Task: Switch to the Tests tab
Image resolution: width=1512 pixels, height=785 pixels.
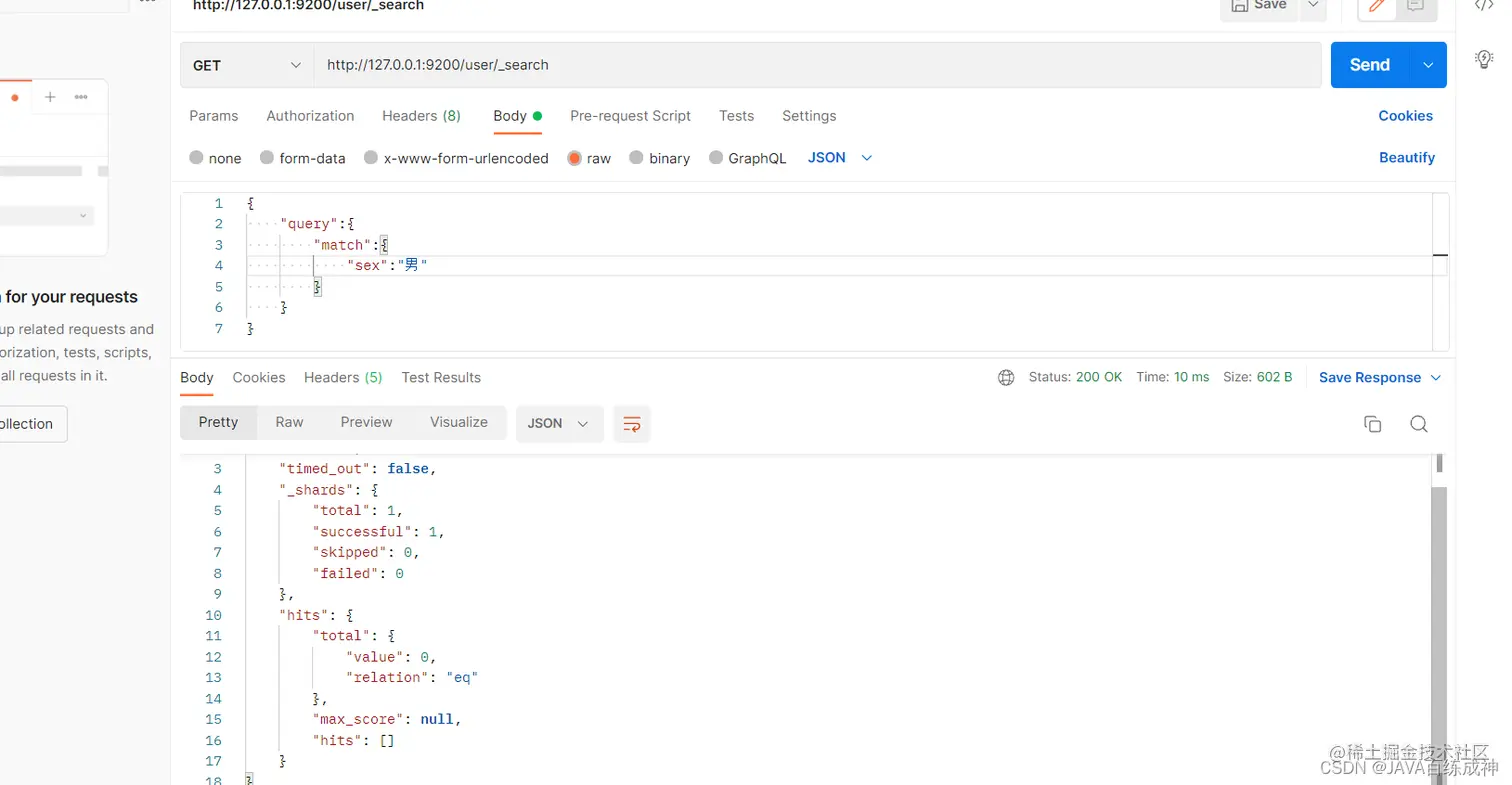Action: (x=736, y=116)
